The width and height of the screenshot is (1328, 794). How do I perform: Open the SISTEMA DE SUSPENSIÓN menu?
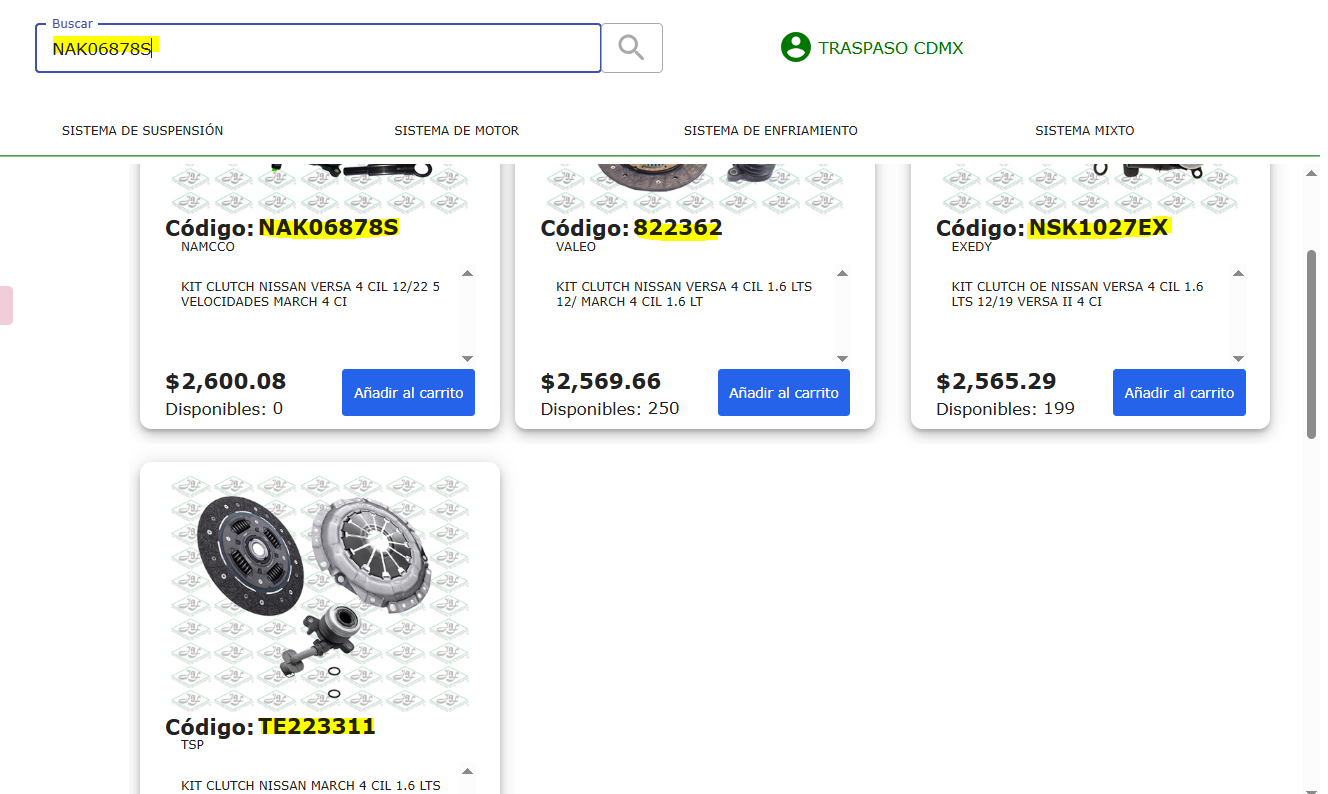click(143, 131)
